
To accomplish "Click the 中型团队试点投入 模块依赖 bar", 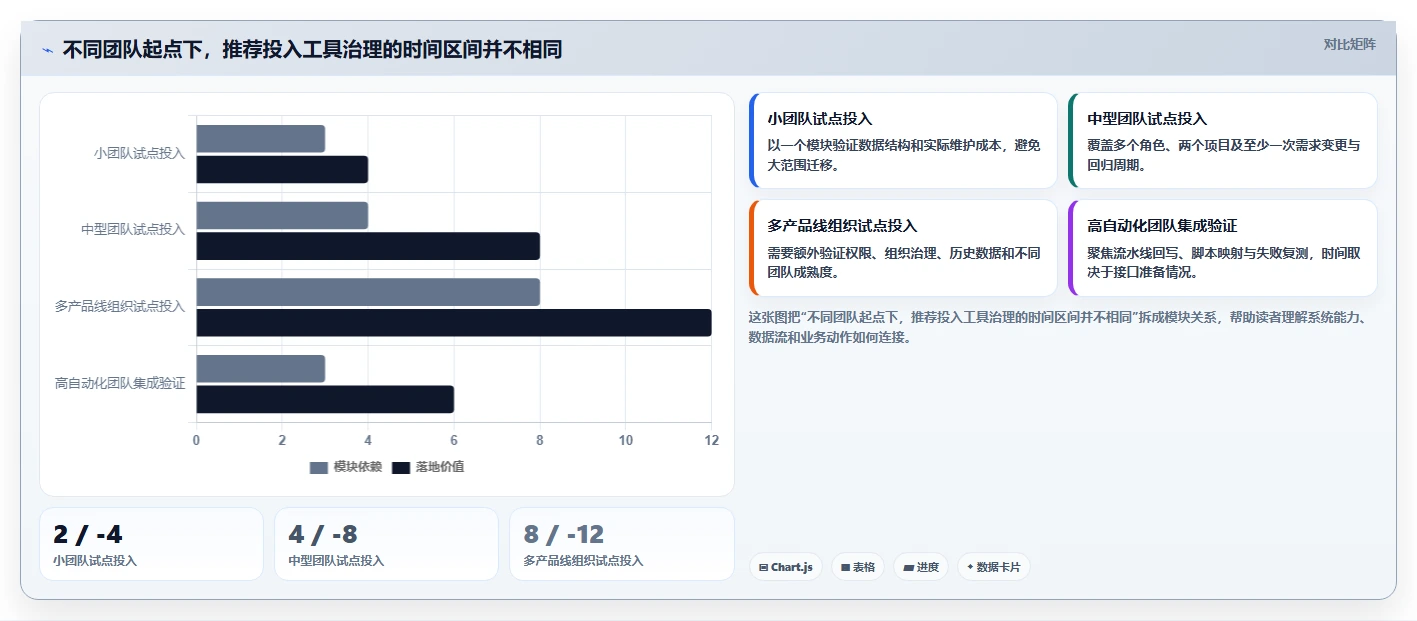I will [x=282, y=215].
